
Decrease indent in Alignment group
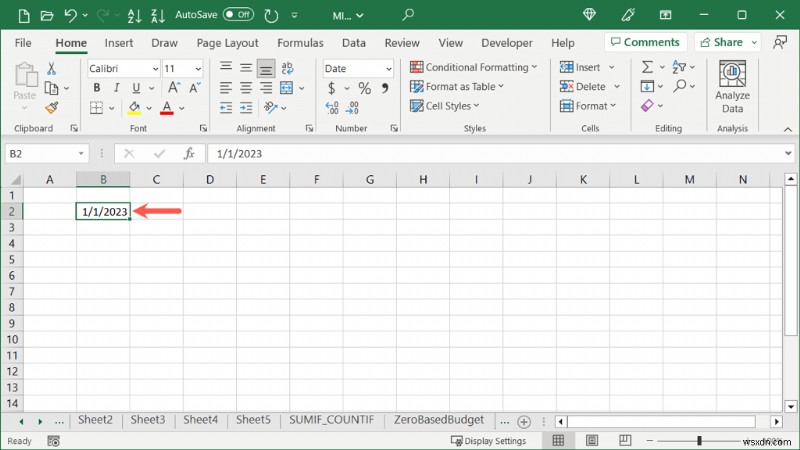[226, 108]
